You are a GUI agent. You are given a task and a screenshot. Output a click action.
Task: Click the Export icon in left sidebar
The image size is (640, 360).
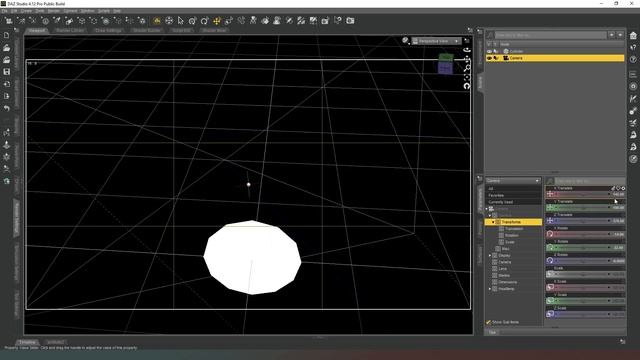click(7, 96)
